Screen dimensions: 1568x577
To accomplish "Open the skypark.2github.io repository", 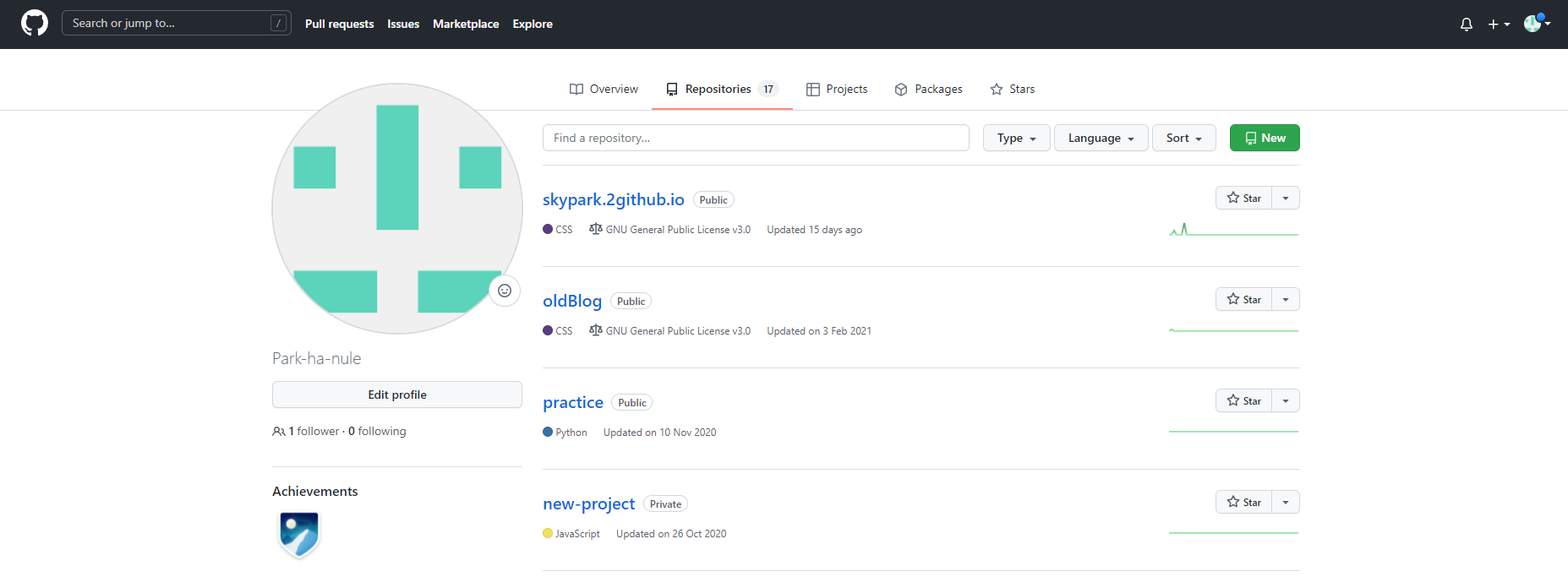I will 614,199.
